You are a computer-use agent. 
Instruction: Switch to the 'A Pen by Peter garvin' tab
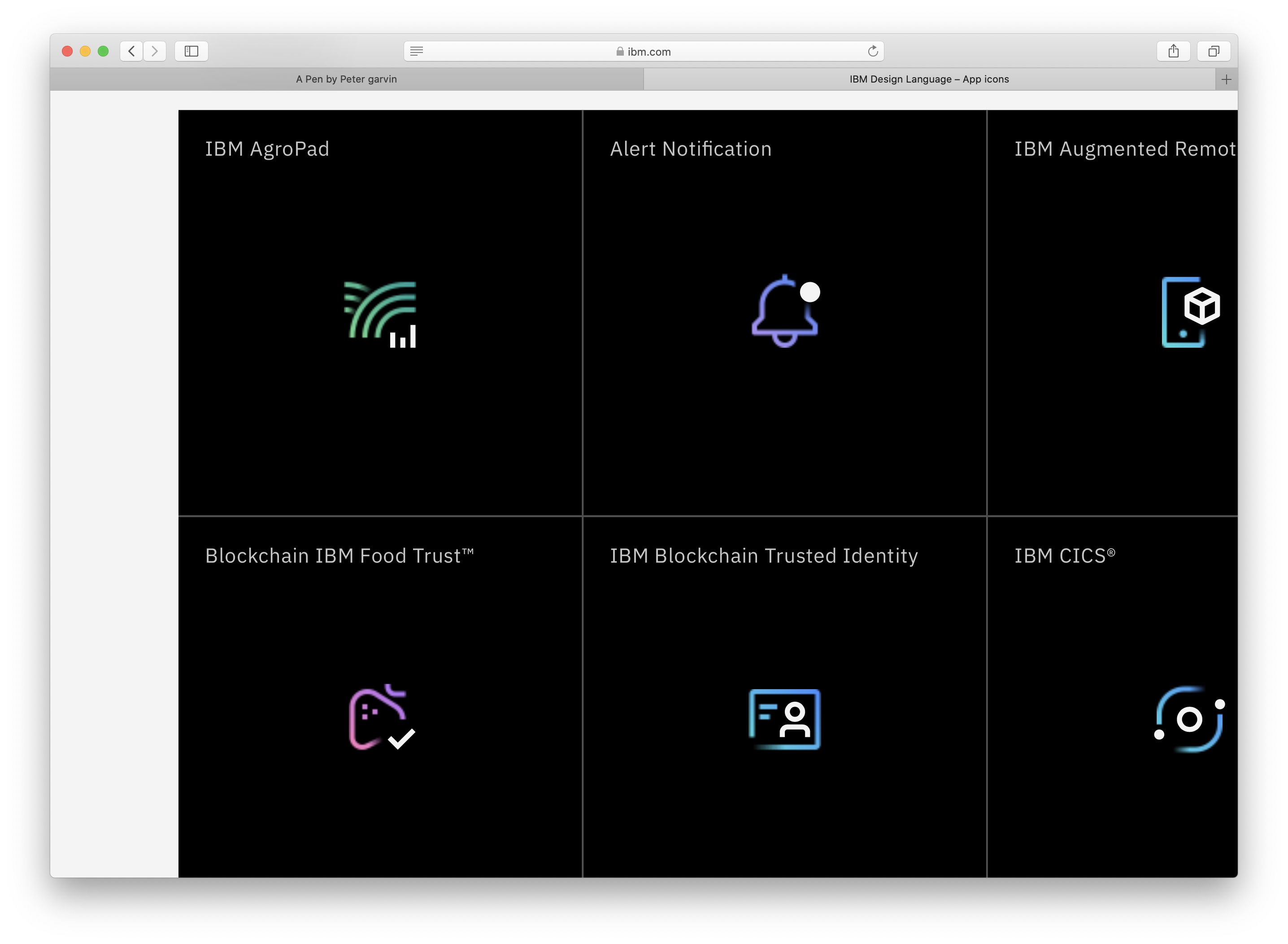346,79
